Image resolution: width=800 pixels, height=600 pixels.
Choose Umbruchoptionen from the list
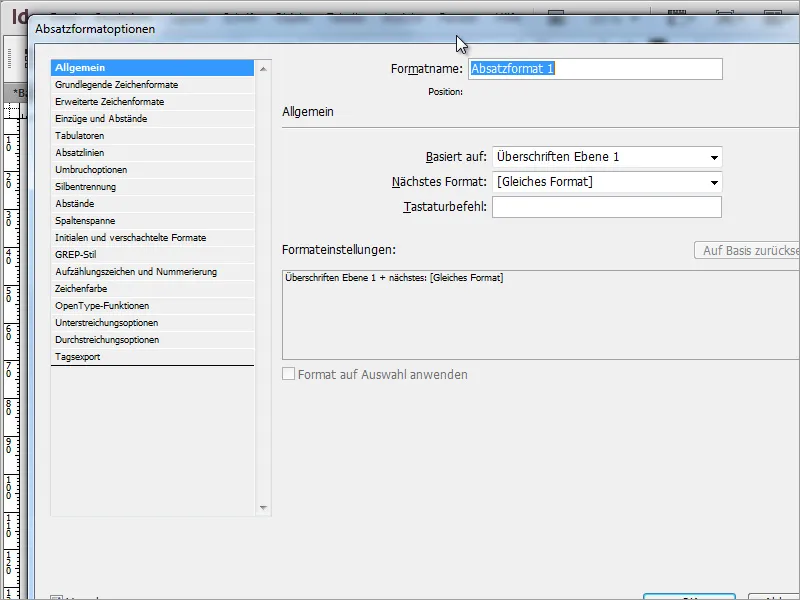tap(152, 169)
